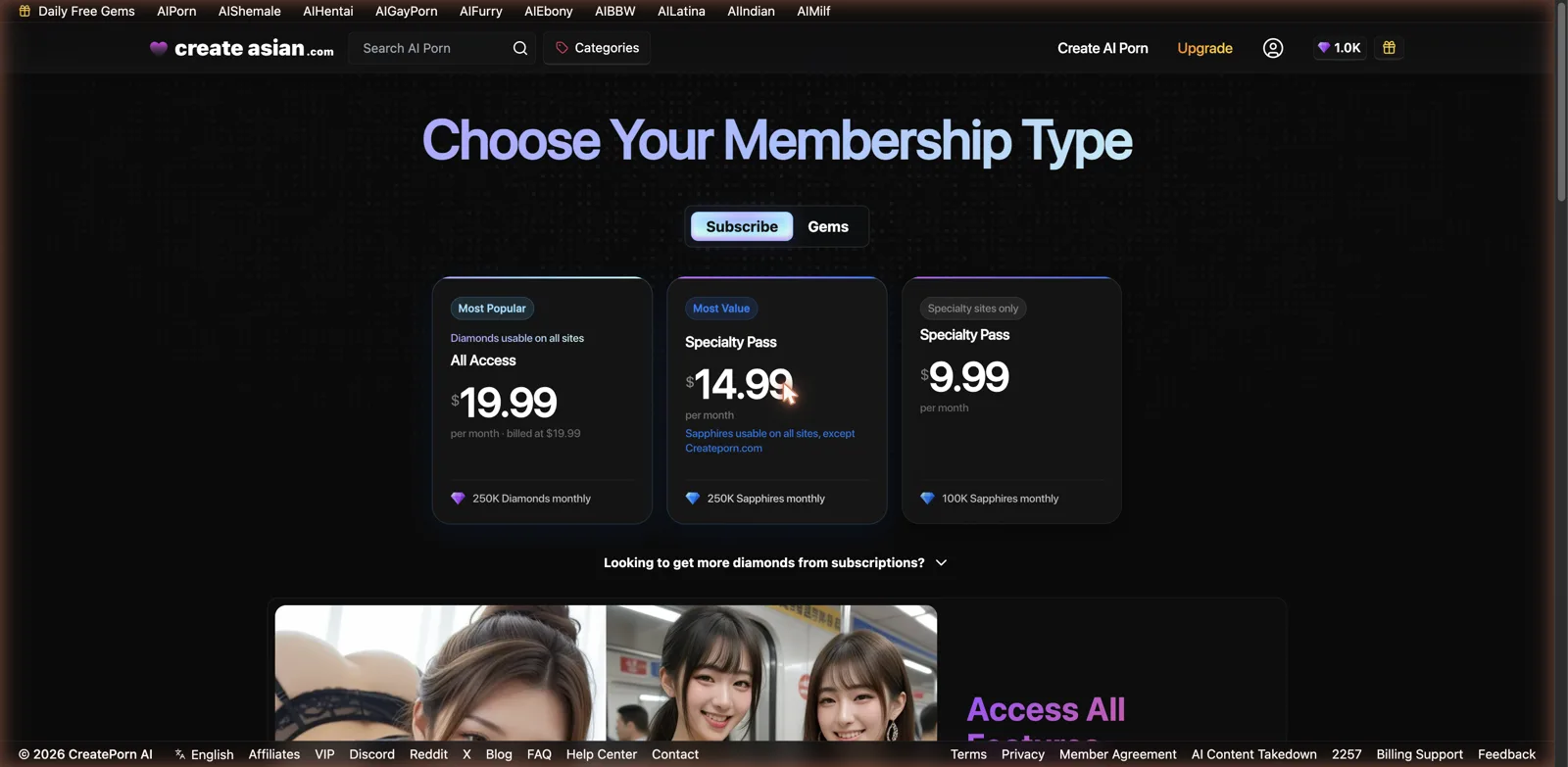Click the gift box icon button in header
The height and width of the screenshot is (767, 1568).
pyautogui.click(x=1389, y=48)
